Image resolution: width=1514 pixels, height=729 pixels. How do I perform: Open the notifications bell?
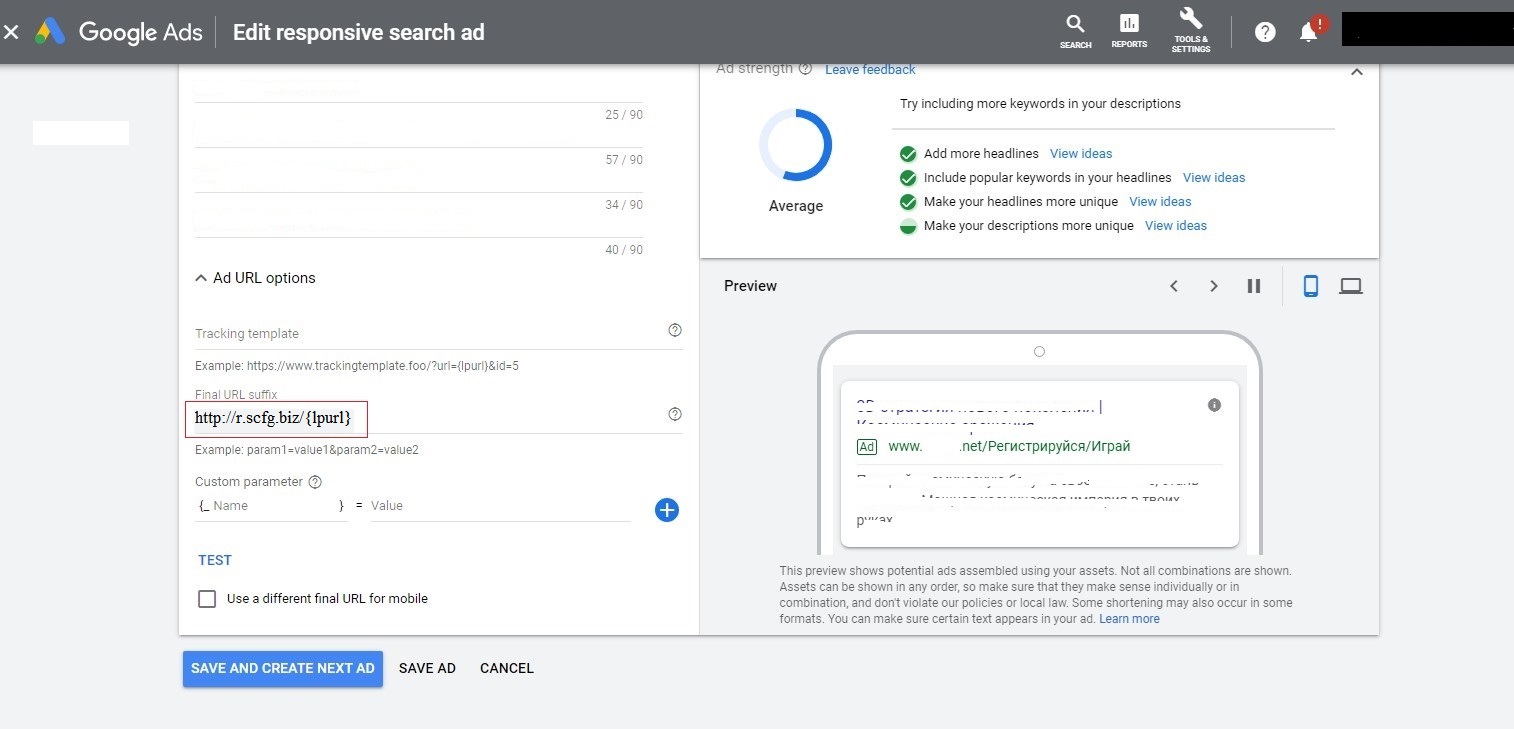tap(1308, 32)
